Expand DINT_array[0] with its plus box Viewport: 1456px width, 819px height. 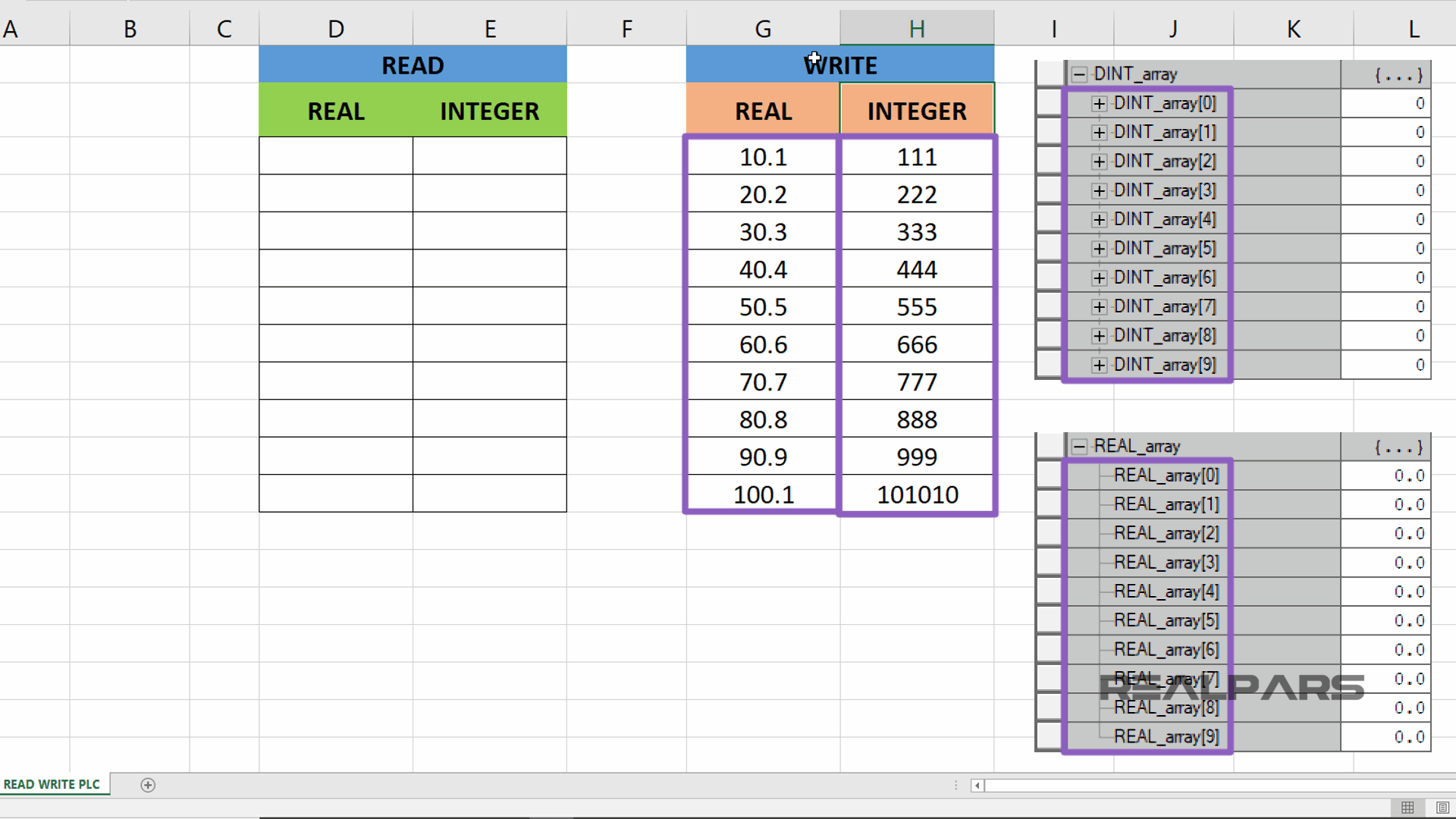1099,103
